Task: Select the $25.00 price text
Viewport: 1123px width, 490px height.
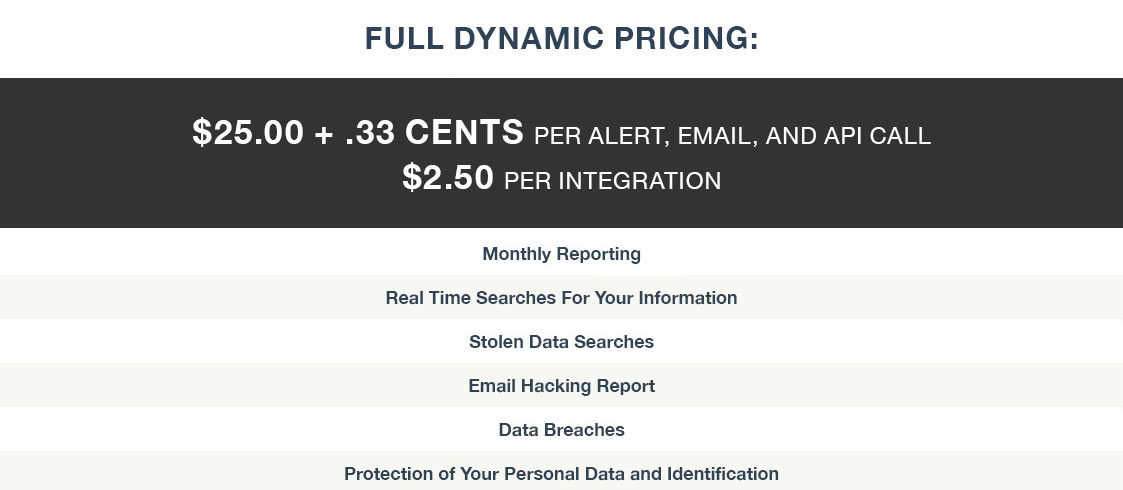Action: 248,133
